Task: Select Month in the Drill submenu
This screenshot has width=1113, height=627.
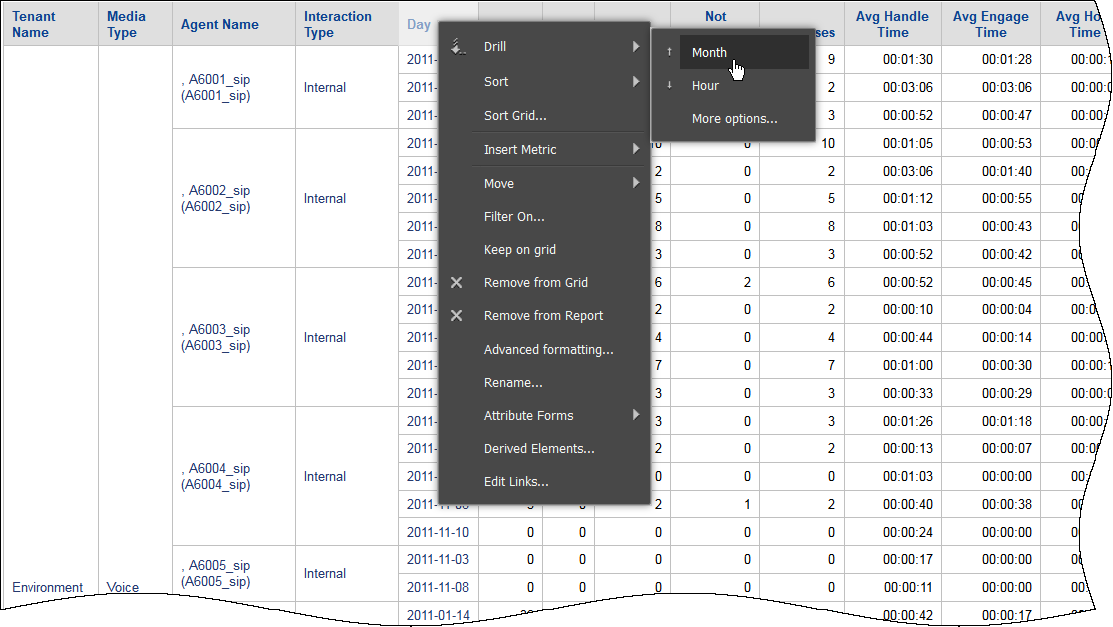Action: [x=709, y=53]
